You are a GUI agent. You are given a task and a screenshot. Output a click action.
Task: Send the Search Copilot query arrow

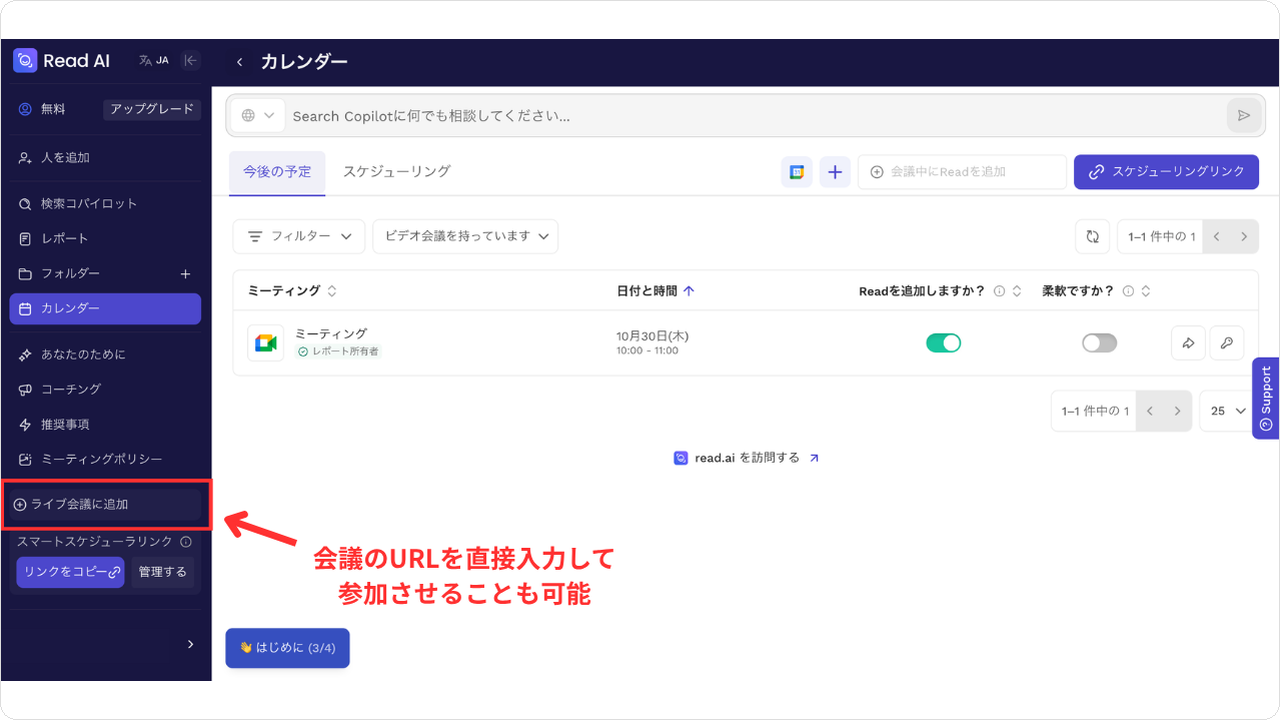tap(1244, 116)
